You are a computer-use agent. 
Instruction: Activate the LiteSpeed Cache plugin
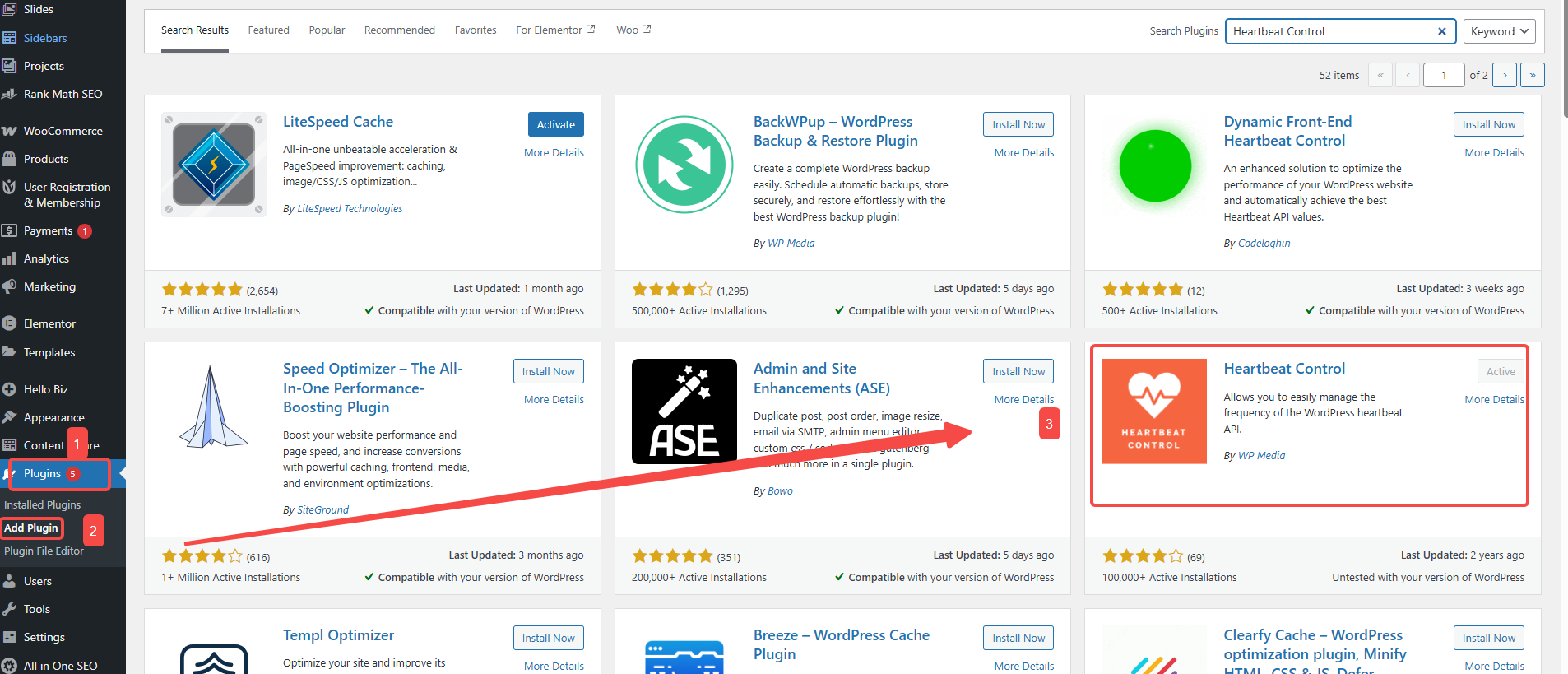pos(555,124)
